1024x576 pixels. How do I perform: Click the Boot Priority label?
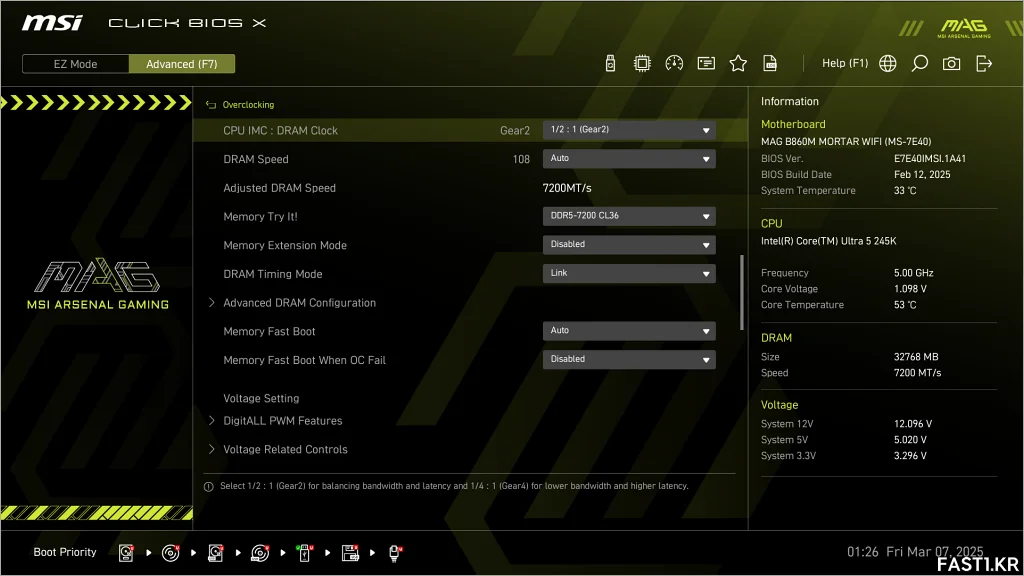[x=65, y=552]
